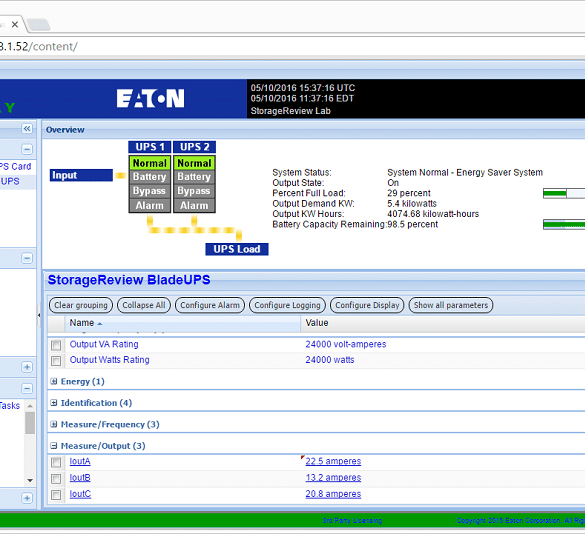585x534 pixels.
Task: Click UPS 1 Bypass status indicator
Action: 150,191
